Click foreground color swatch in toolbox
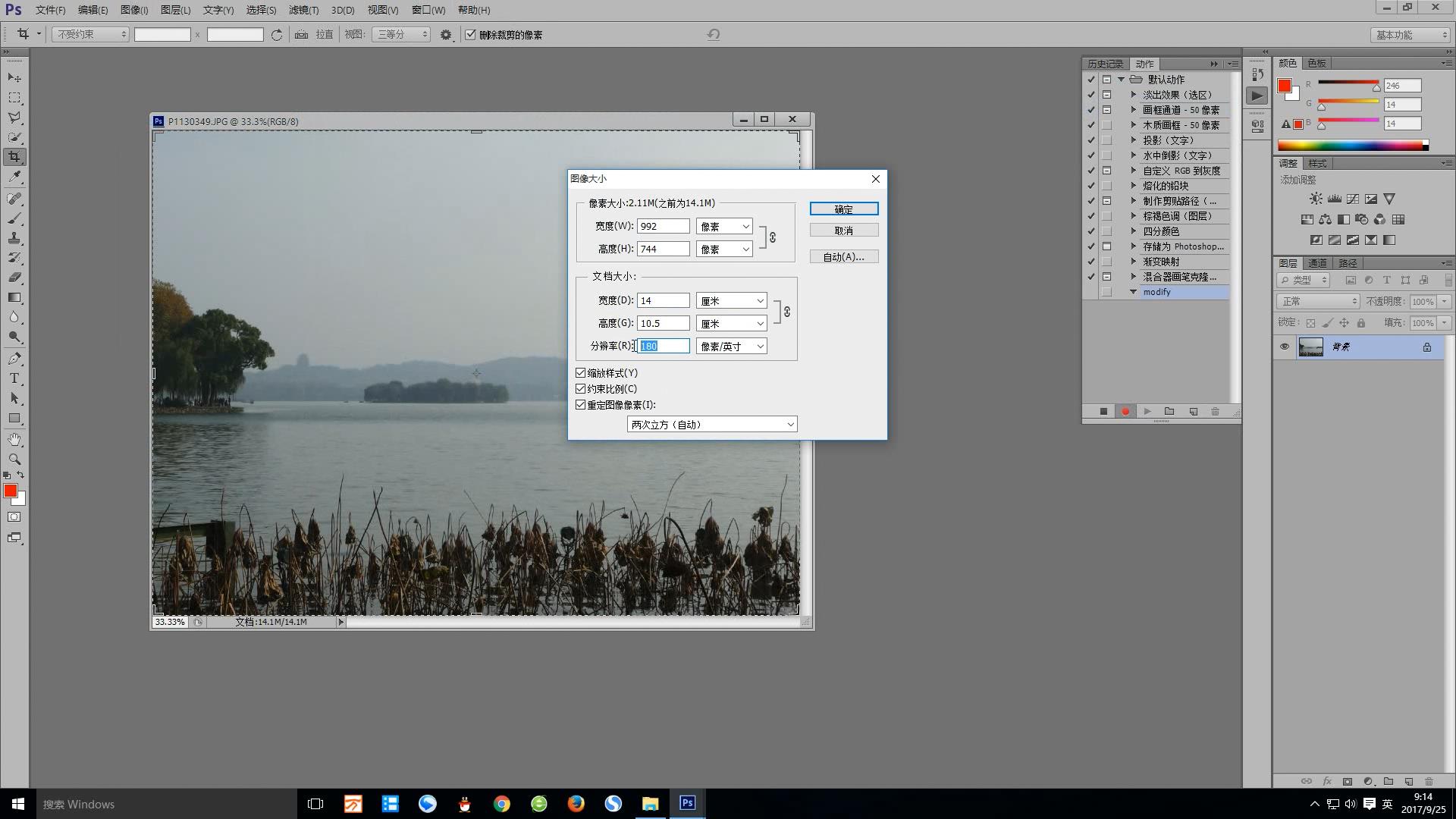Image resolution: width=1456 pixels, height=819 pixels. pos(10,491)
